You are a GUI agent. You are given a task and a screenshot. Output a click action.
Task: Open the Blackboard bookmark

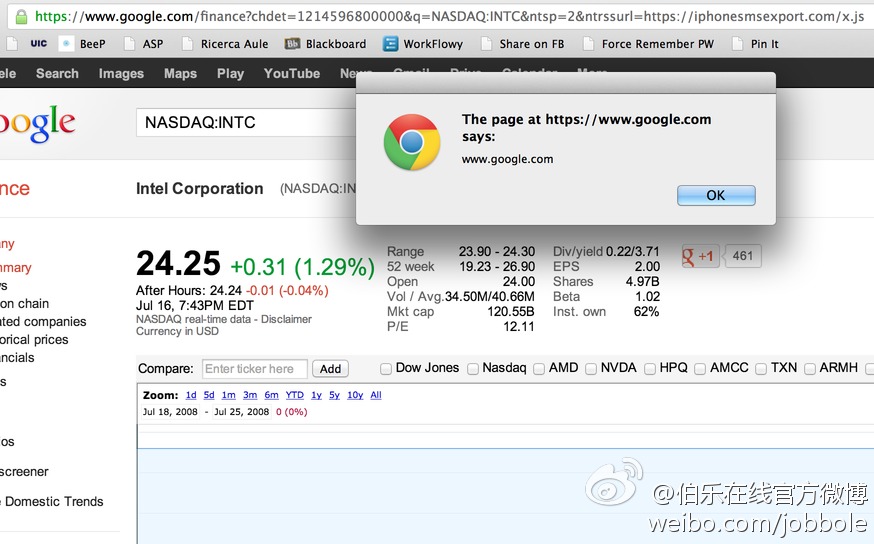326,43
